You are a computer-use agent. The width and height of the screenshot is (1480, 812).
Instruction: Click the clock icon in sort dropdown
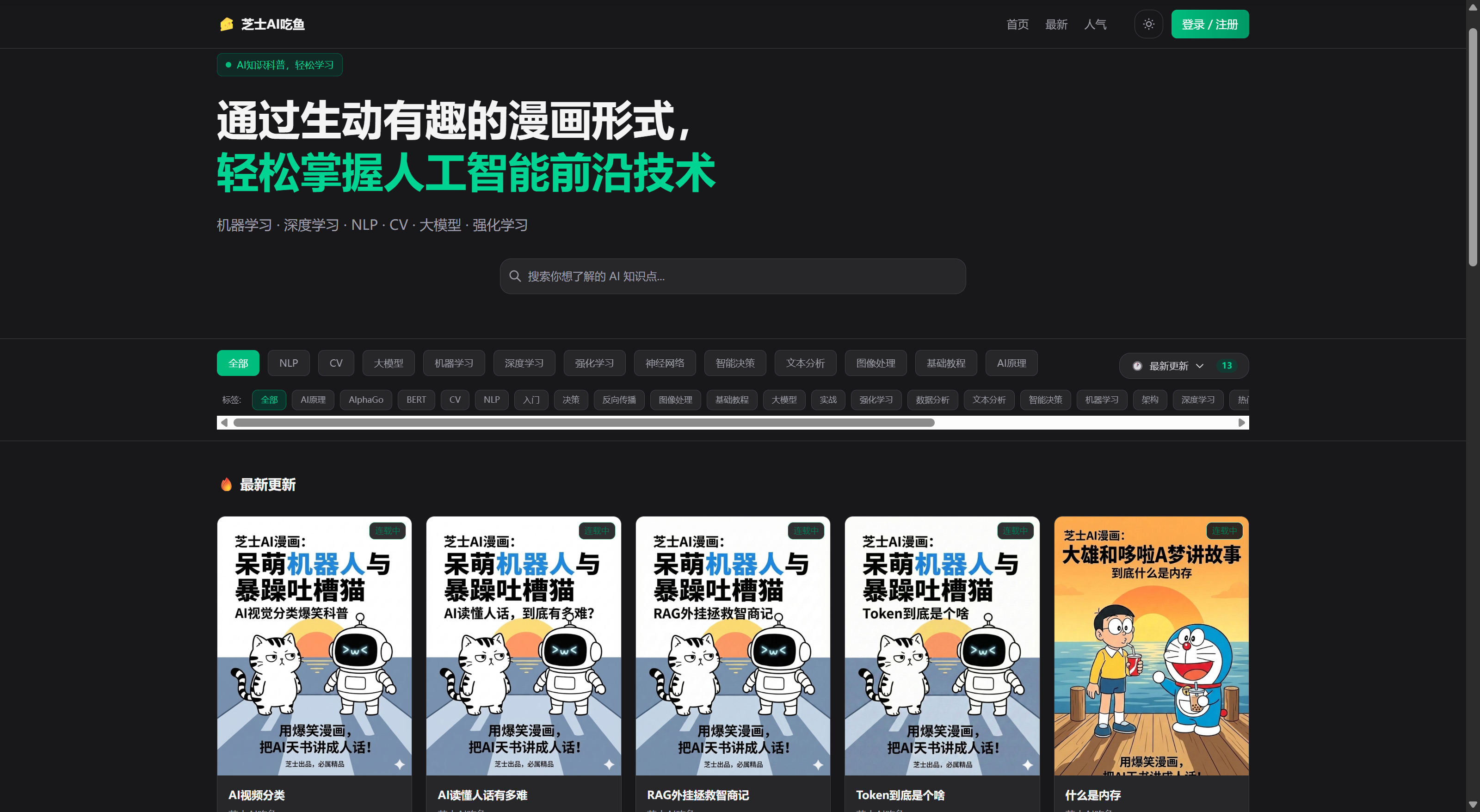tap(1137, 366)
